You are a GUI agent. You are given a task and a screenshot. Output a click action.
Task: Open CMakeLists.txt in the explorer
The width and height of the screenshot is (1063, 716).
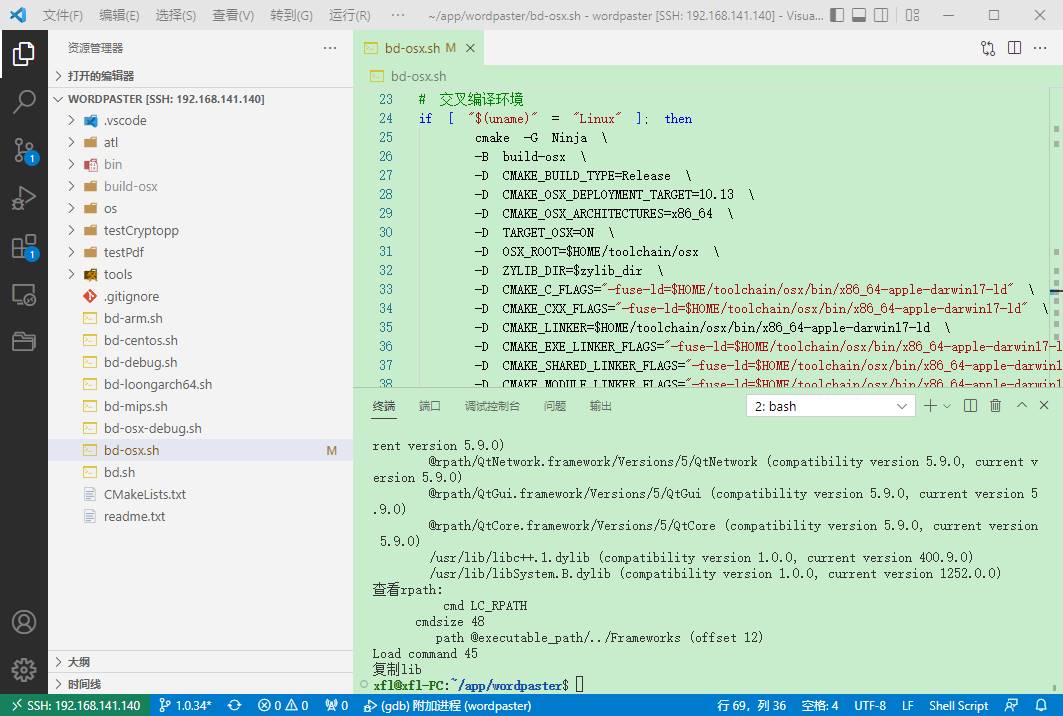[x=144, y=494]
